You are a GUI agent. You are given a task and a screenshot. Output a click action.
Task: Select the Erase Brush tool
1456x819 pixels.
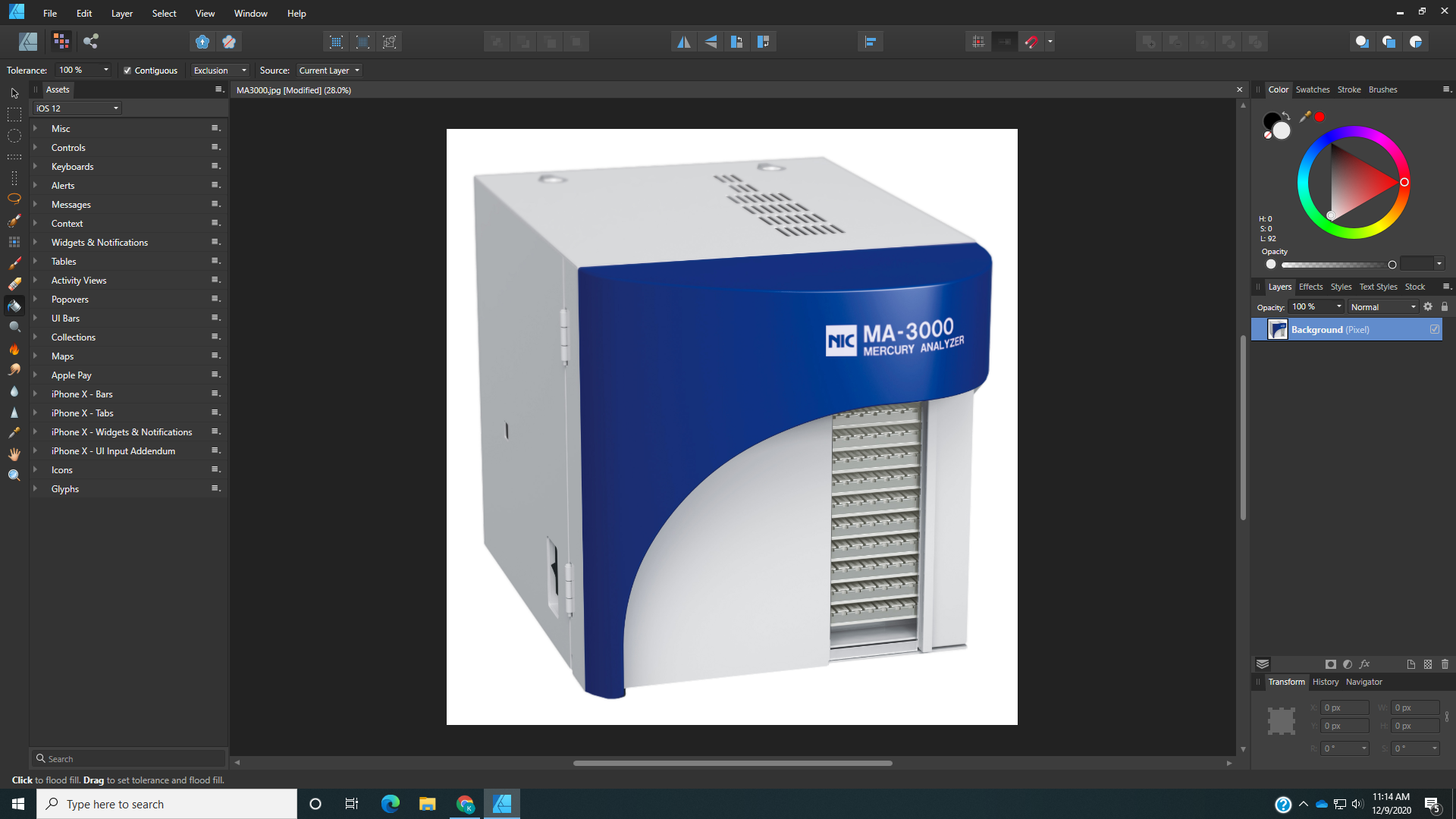coord(14,284)
